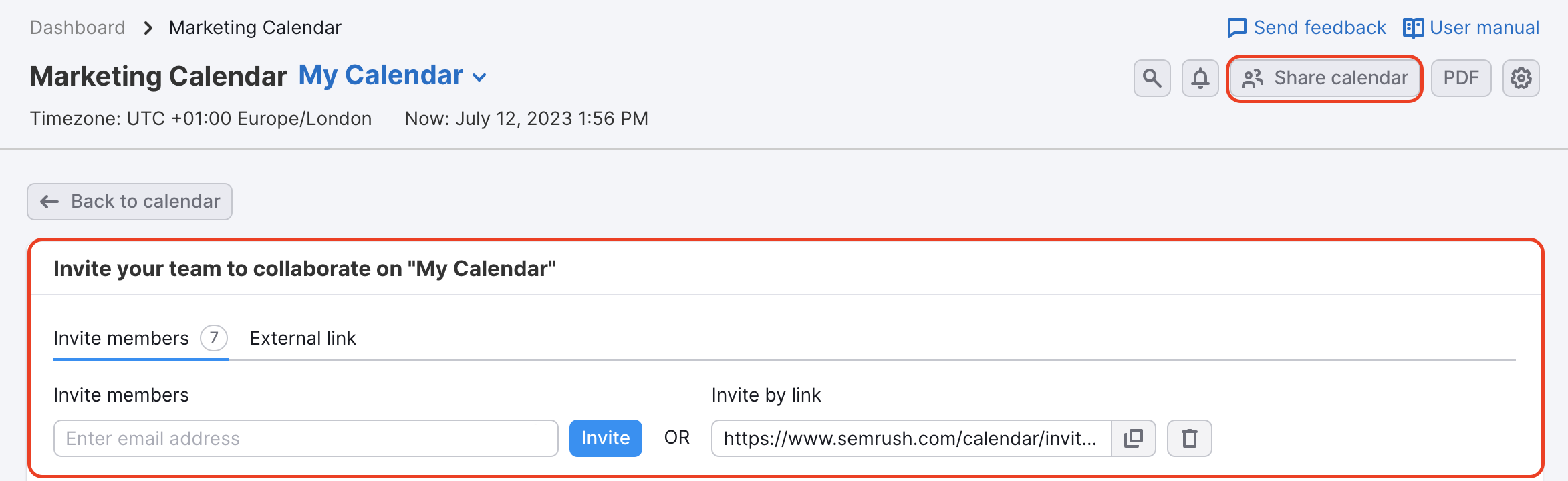Click the Send feedback speech bubble icon
This screenshot has width=1568, height=481.
point(1236,28)
